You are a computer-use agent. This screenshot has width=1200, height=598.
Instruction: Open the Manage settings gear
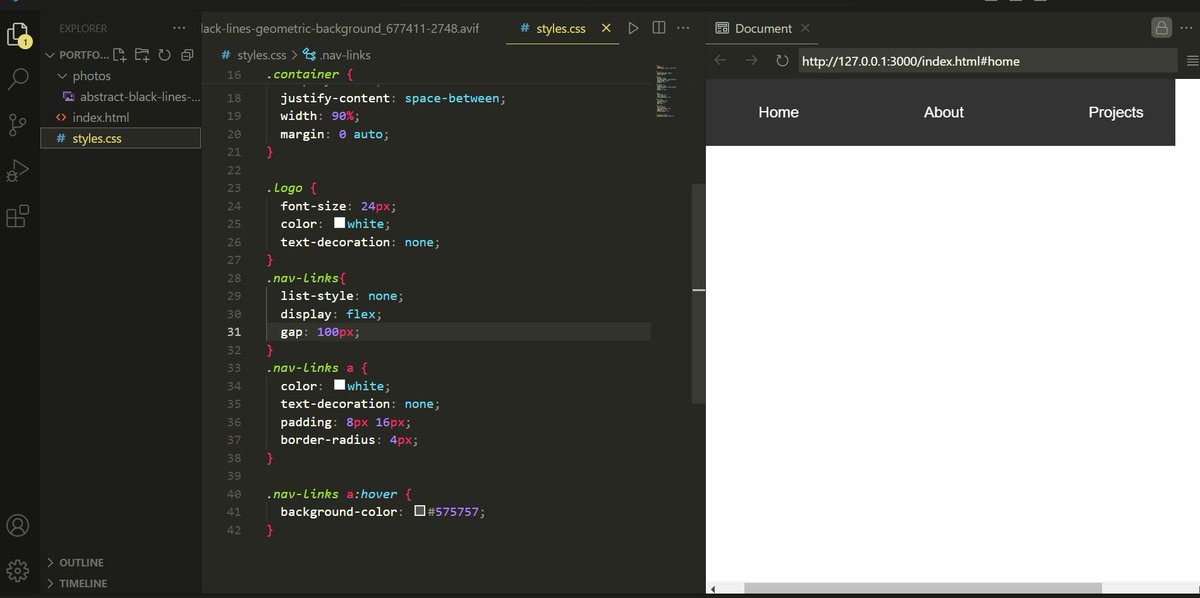17,571
